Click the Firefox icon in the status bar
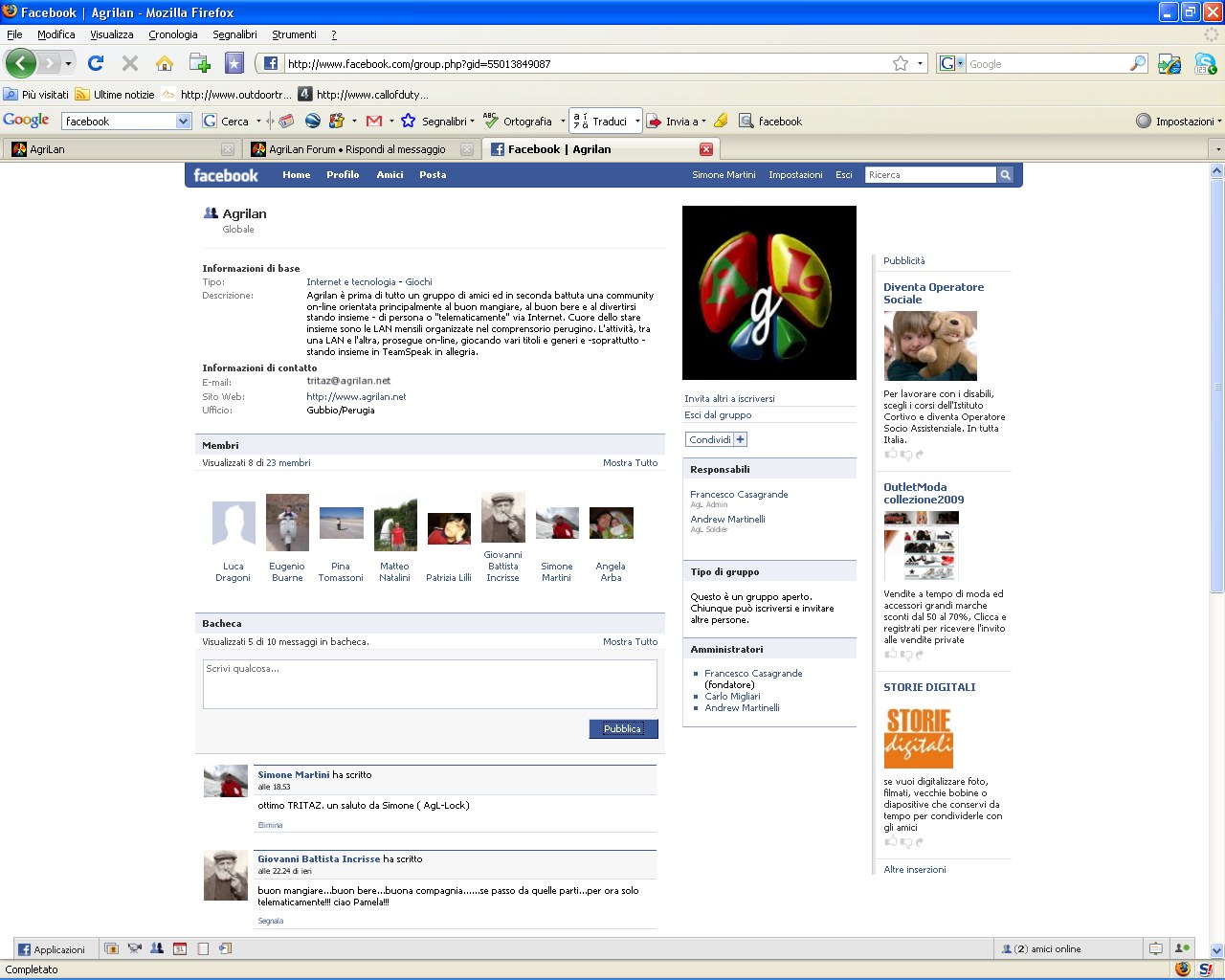The width and height of the screenshot is (1225, 980). (1183, 969)
